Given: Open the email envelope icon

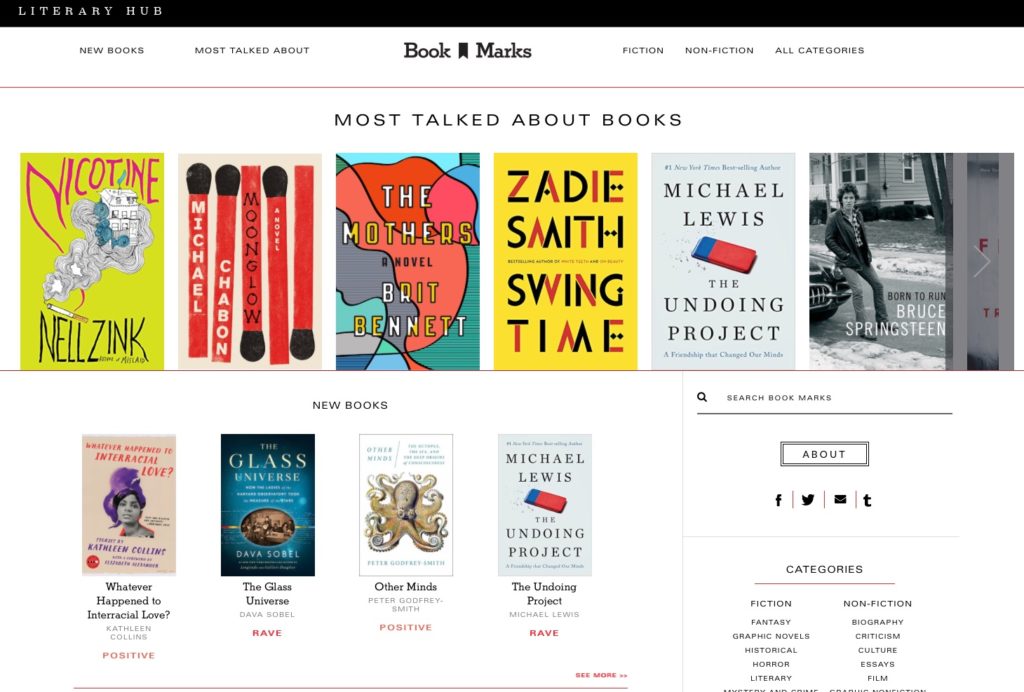Looking at the screenshot, I should point(838,499).
